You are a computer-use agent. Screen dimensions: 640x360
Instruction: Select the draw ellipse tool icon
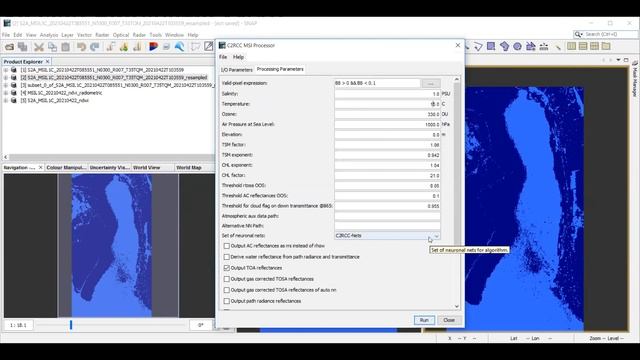[x=518, y=47]
